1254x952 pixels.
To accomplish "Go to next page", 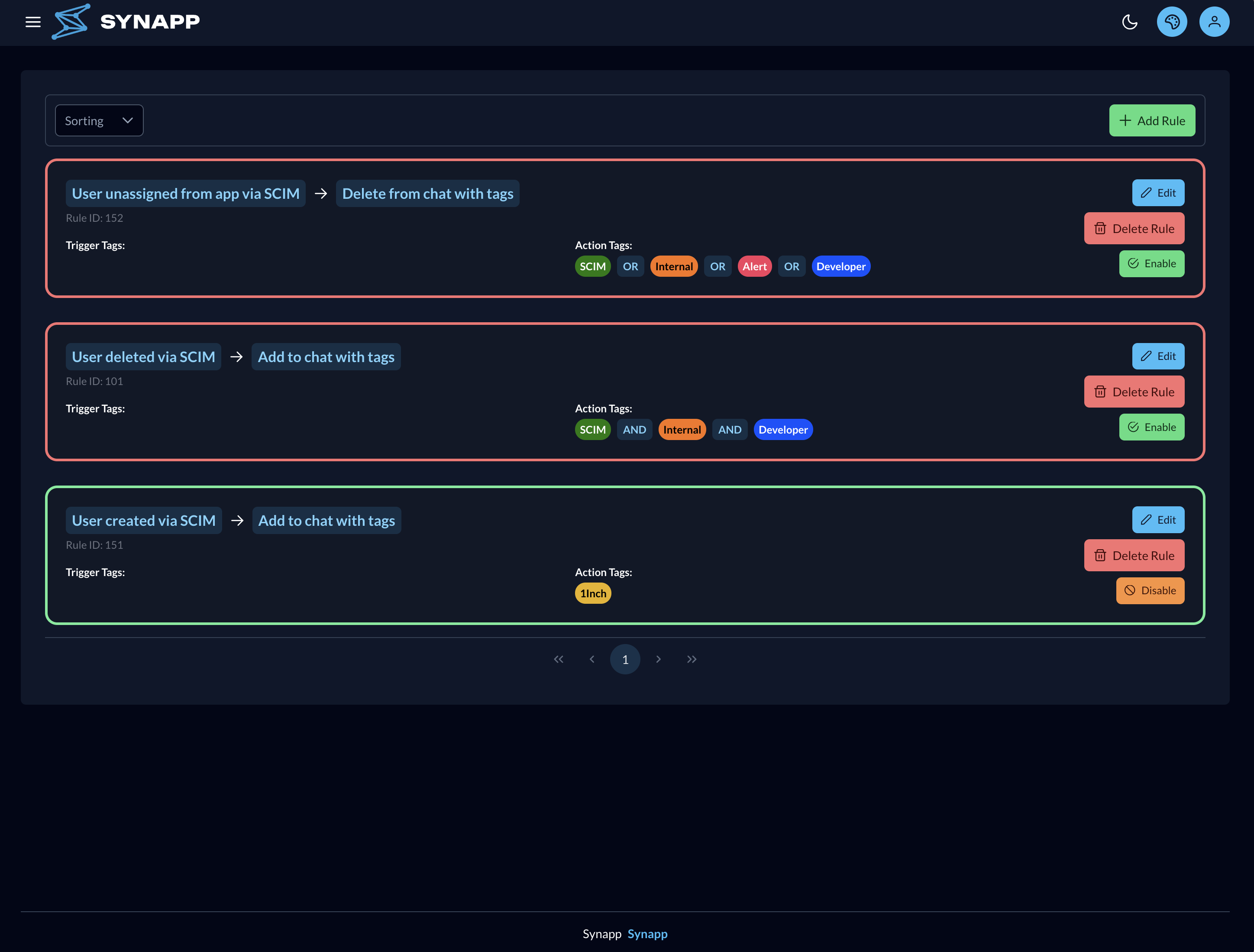I will click(x=658, y=659).
